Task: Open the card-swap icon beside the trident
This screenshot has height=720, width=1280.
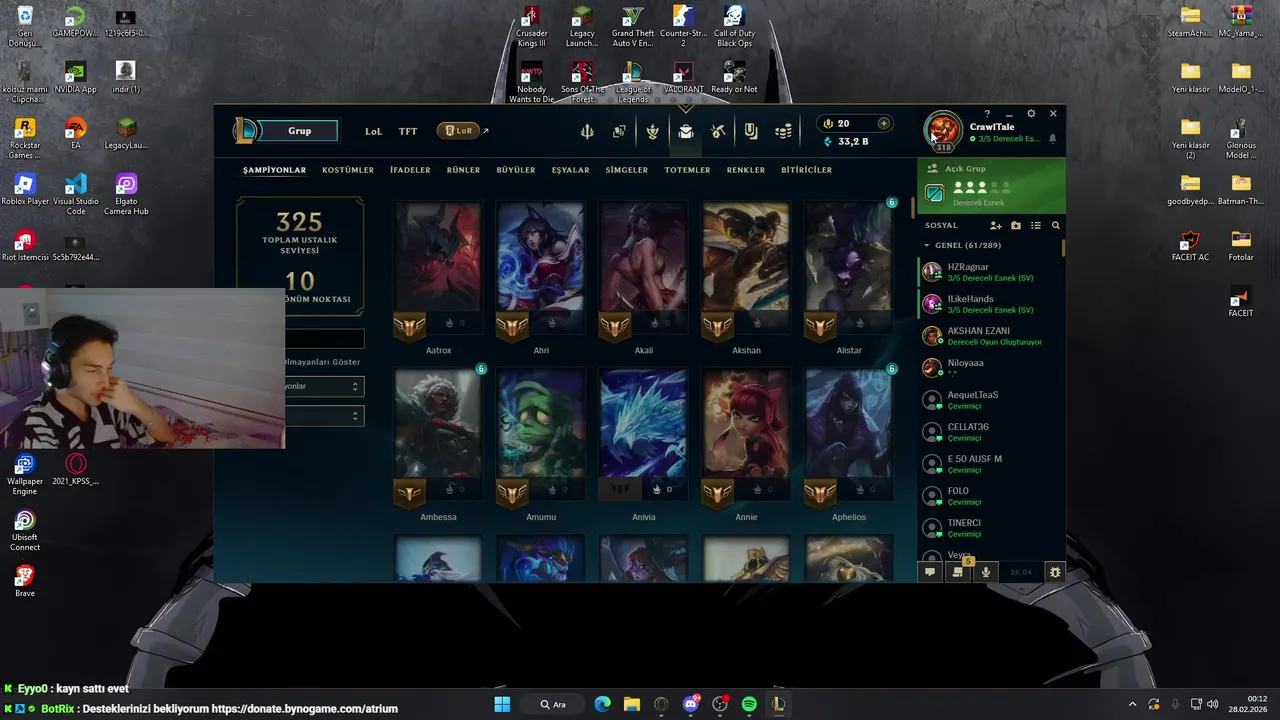Action: coord(619,131)
